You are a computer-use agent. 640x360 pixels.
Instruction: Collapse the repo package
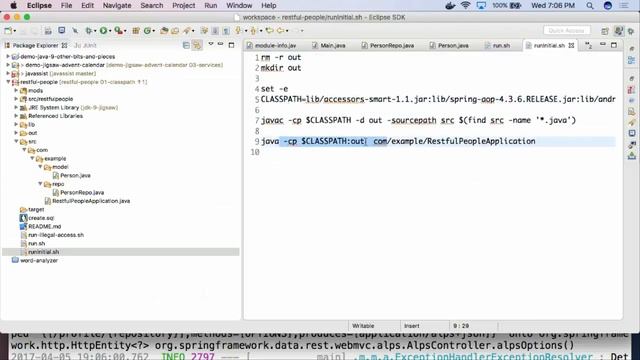click(x=40, y=184)
